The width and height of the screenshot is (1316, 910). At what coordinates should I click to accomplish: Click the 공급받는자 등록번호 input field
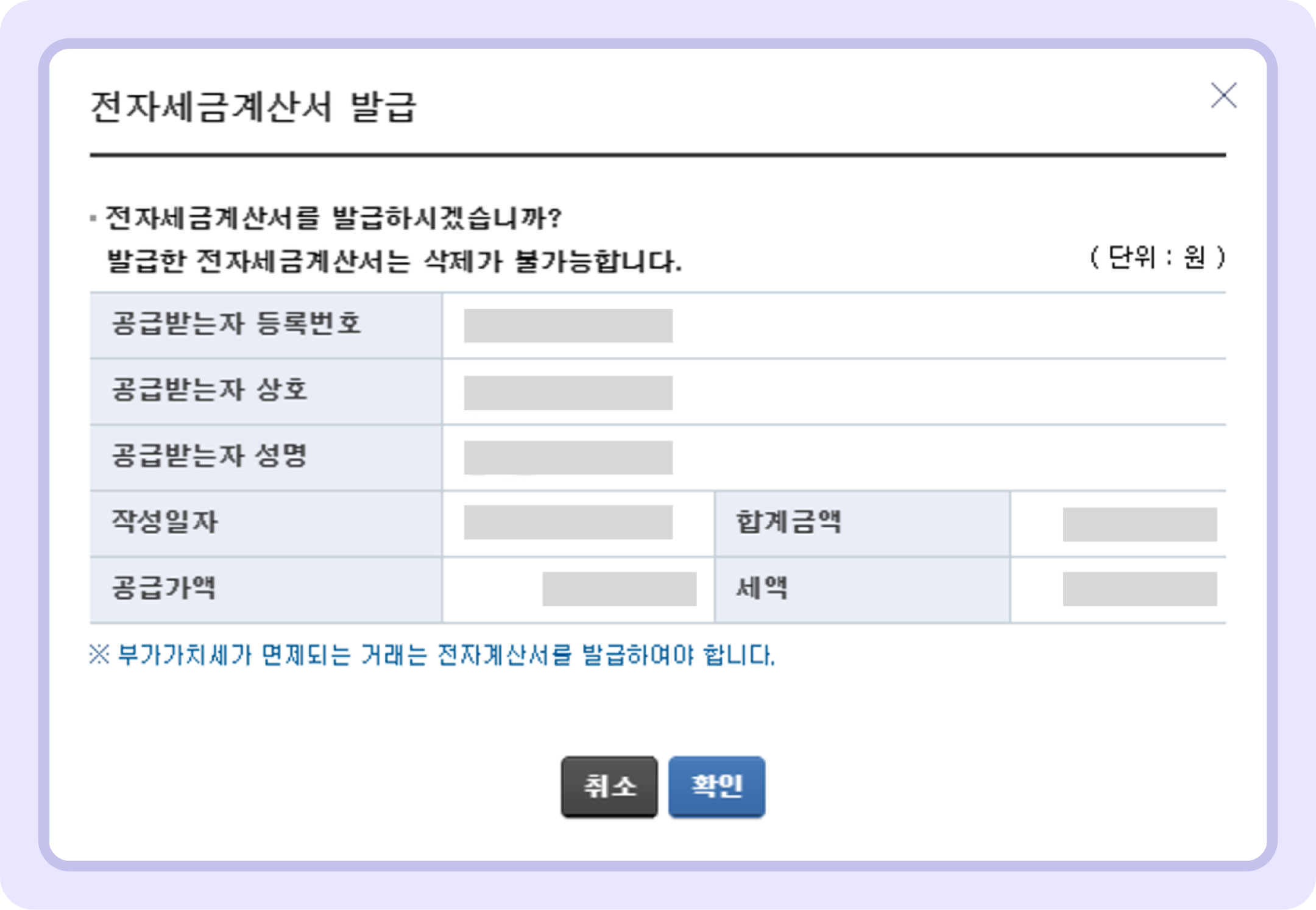[x=570, y=326]
